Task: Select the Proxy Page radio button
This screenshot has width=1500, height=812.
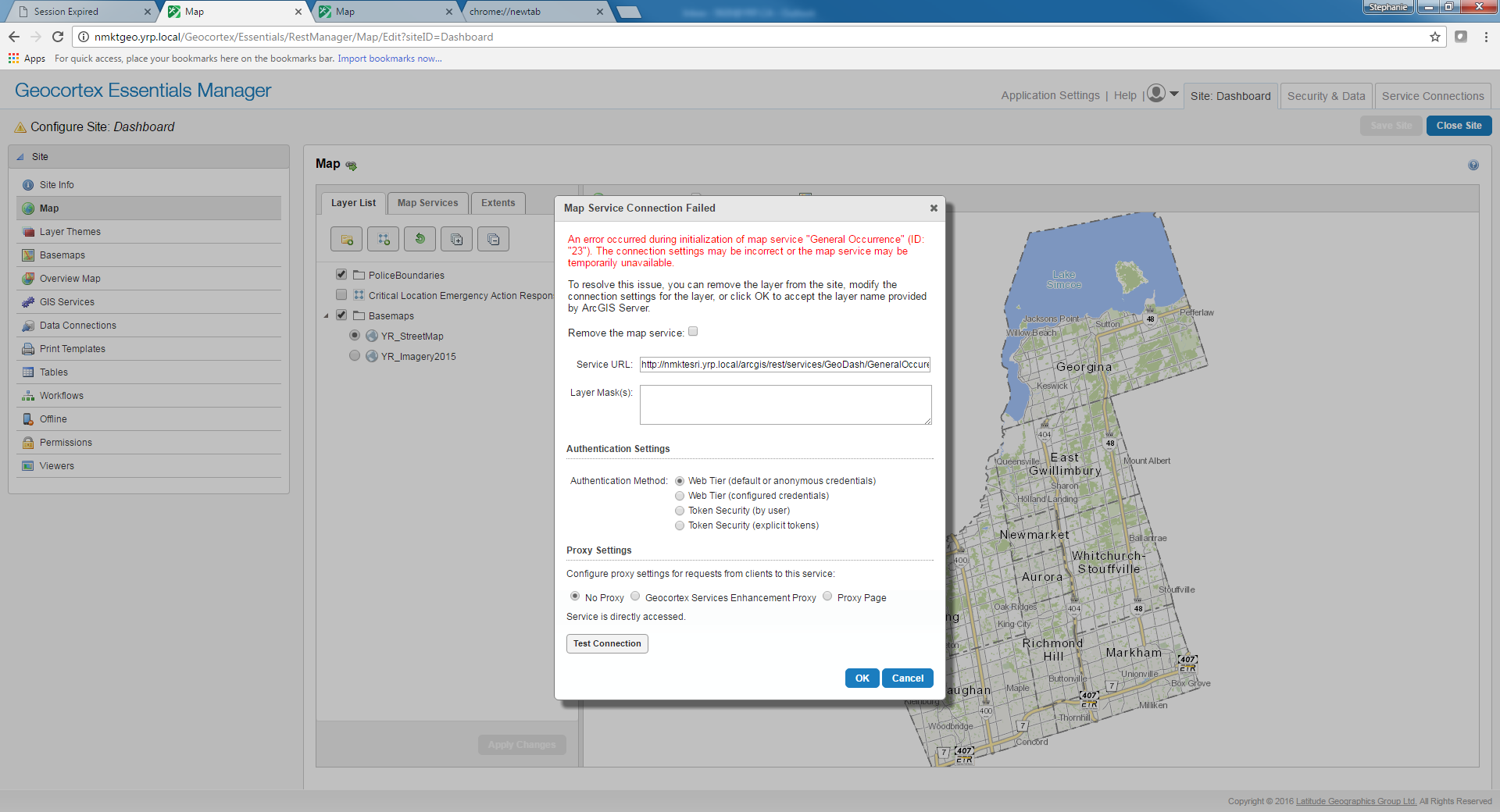Action: (827, 597)
